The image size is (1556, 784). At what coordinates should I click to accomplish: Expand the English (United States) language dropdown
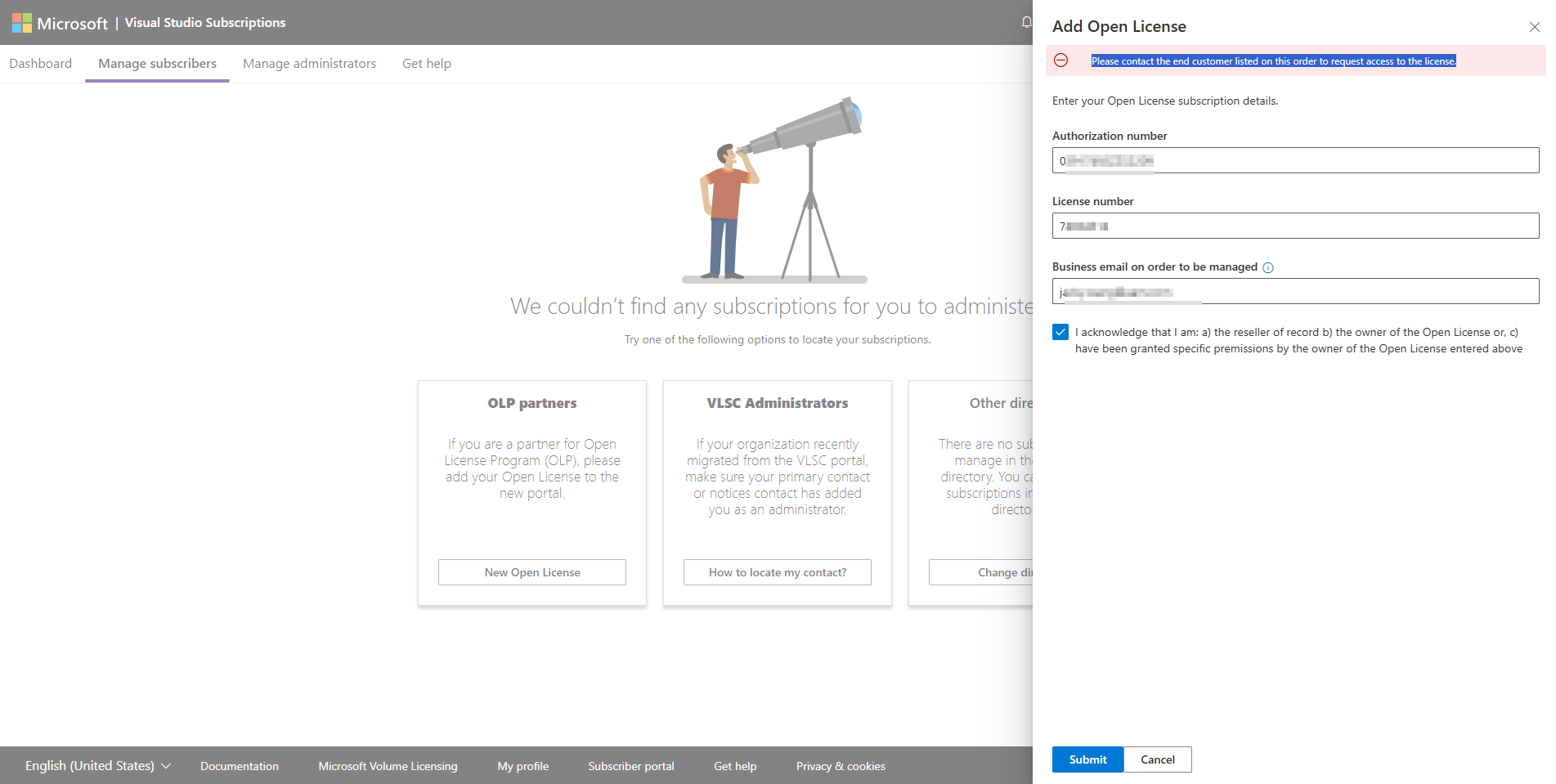point(98,766)
